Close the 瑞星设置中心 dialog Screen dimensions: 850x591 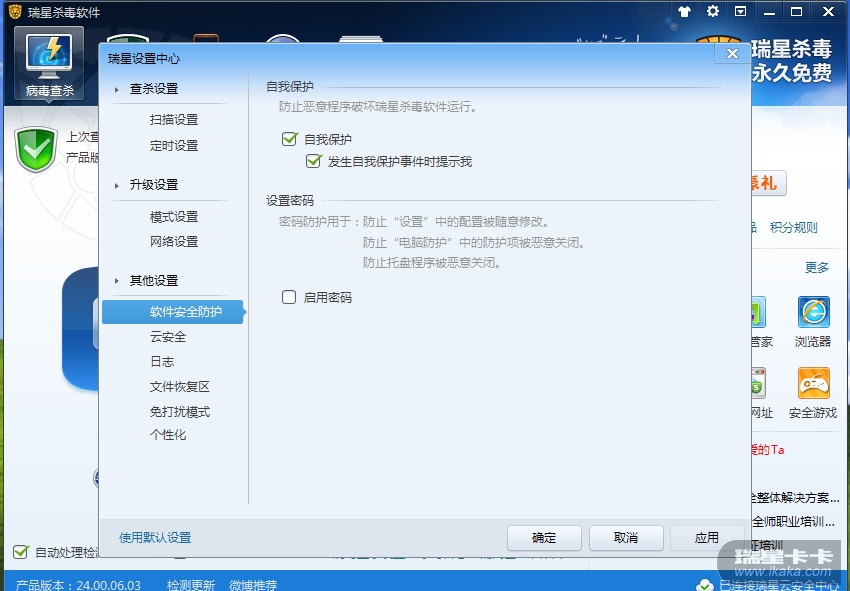click(732, 54)
